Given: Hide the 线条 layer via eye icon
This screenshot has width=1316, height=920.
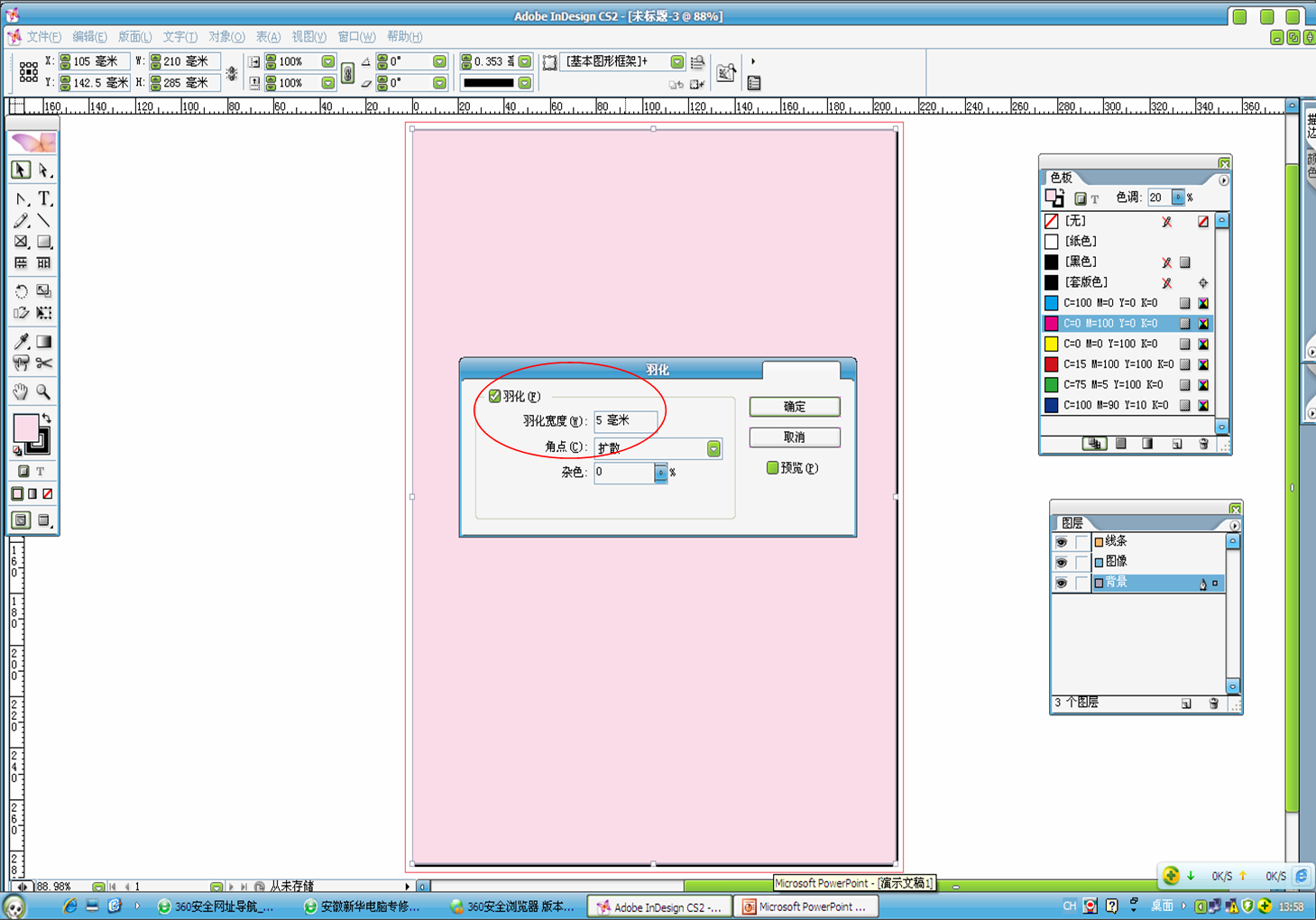Looking at the screenshot, I should point(1061,542).
